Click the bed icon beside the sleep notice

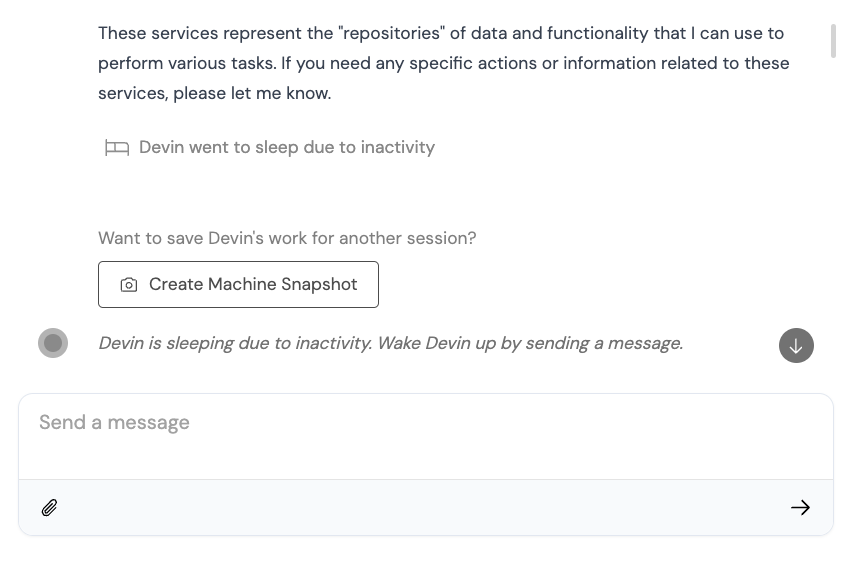[x=117, y=148]
